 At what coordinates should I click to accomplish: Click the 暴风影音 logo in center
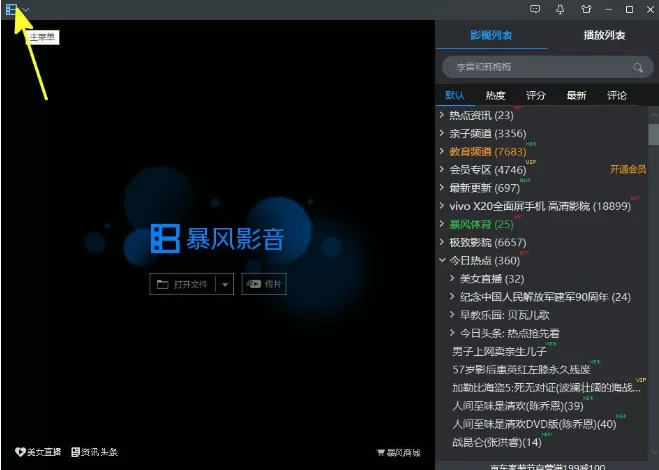tap(217, 238)
